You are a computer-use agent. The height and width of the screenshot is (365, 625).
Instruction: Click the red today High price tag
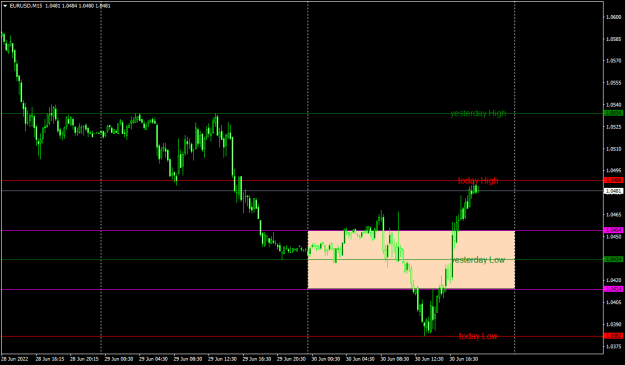click(x=614, y=181)
